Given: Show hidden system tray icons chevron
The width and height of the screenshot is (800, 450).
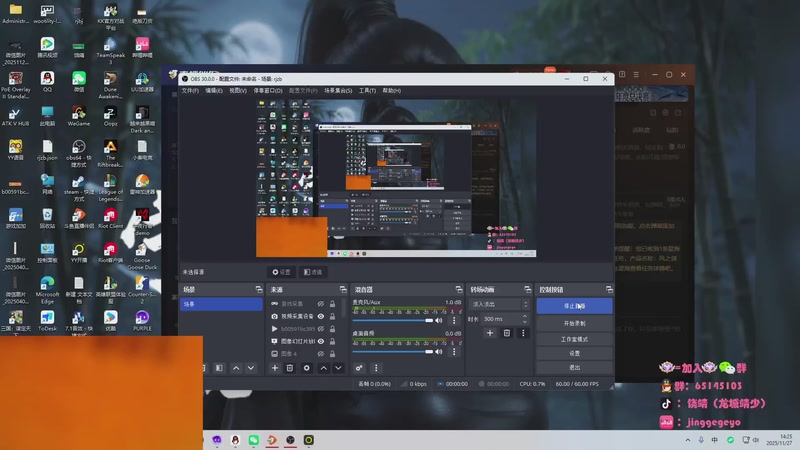Looking at the screenshot, I should (x=687, y=440).
